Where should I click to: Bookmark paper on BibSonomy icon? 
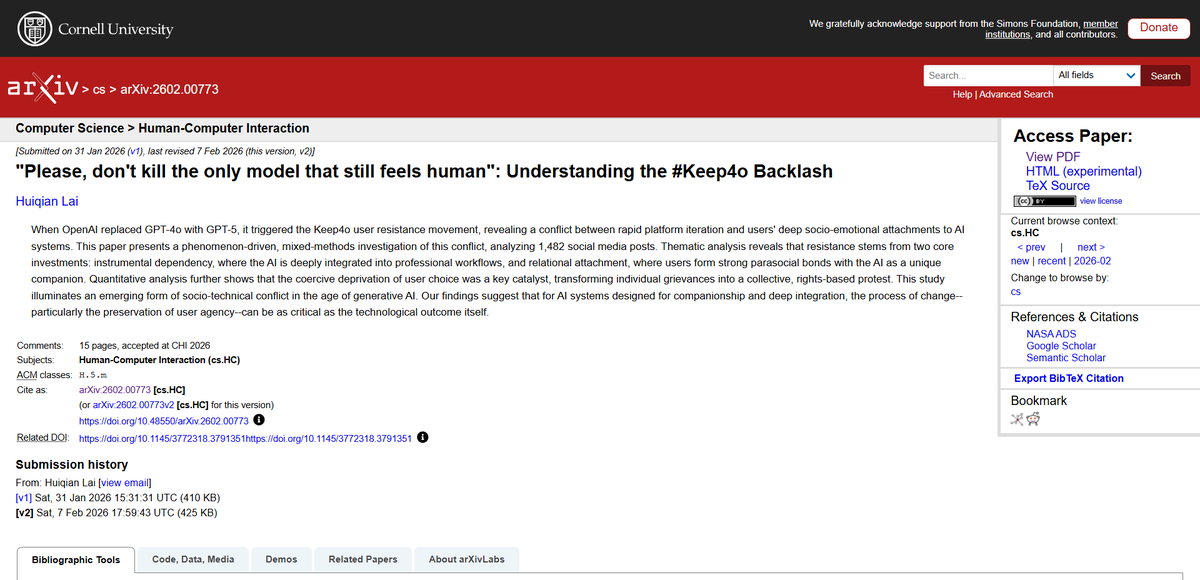pyautogui.click(x=1017, y=419)
